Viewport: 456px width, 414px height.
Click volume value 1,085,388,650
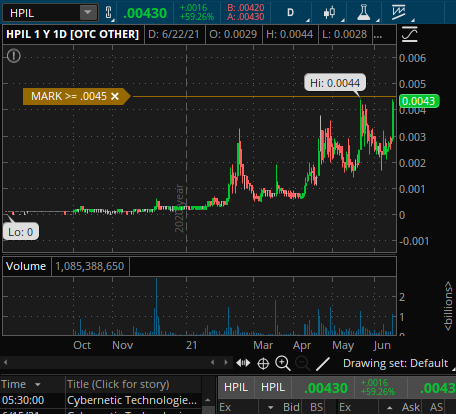(x=90, y=266)
